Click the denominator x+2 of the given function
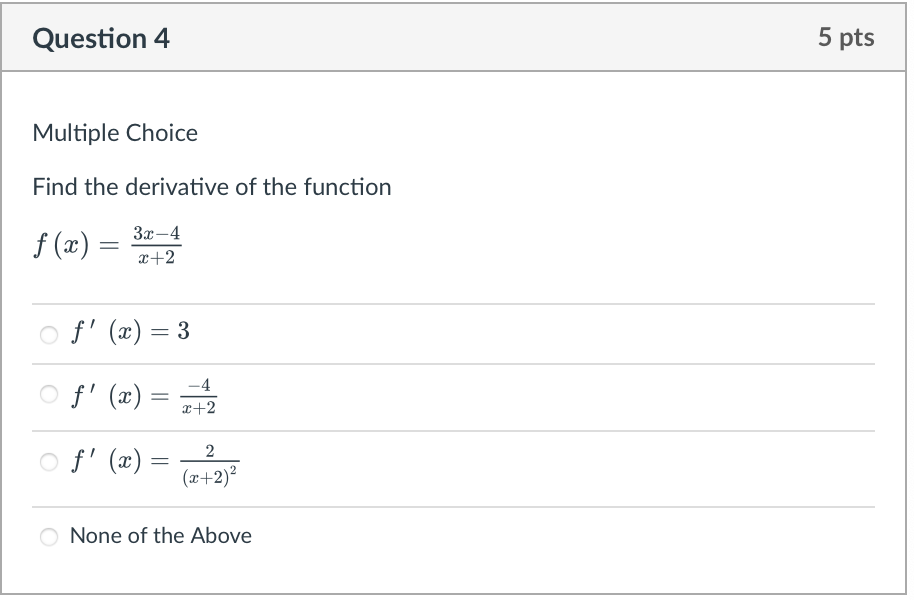This screenshot has height=600, width=914. pyautogui.click(x=157, y=257)
